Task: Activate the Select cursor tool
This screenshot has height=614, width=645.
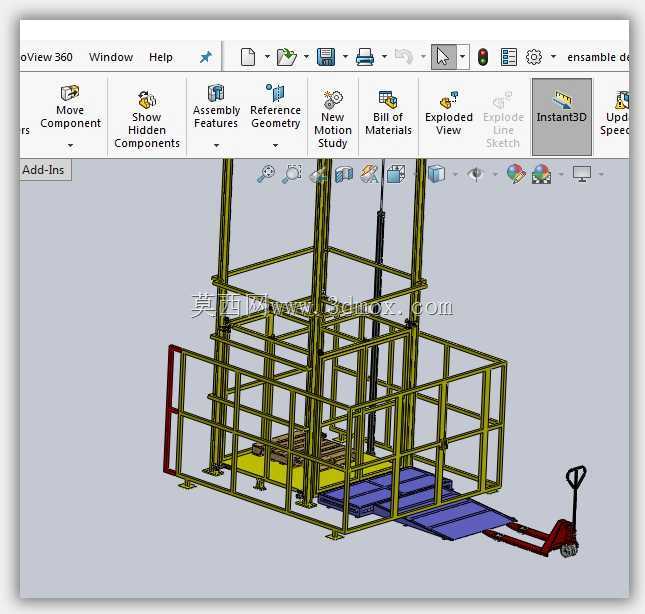Action: click(x=443, y=57)
